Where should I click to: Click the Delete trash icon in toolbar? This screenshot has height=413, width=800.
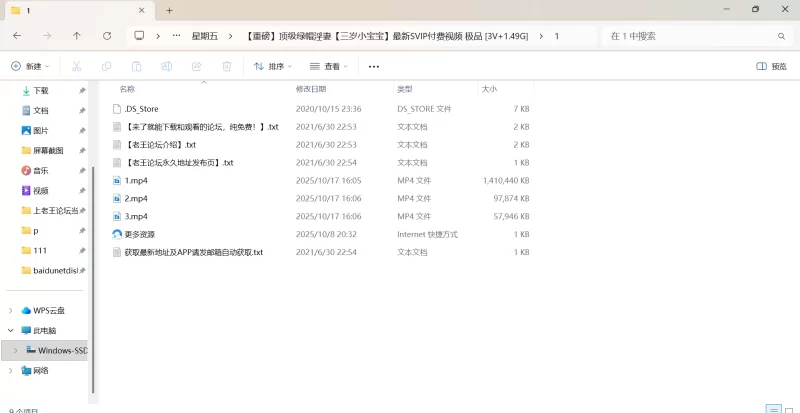[227, 67]
